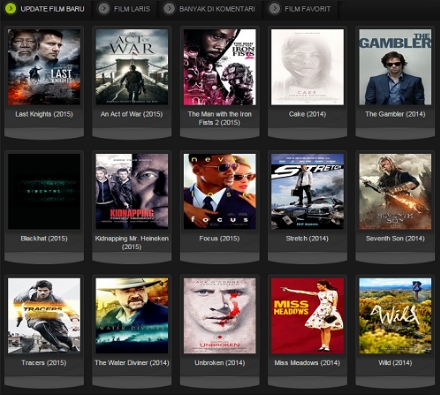Select the Cake movie poster

point(307,67)
